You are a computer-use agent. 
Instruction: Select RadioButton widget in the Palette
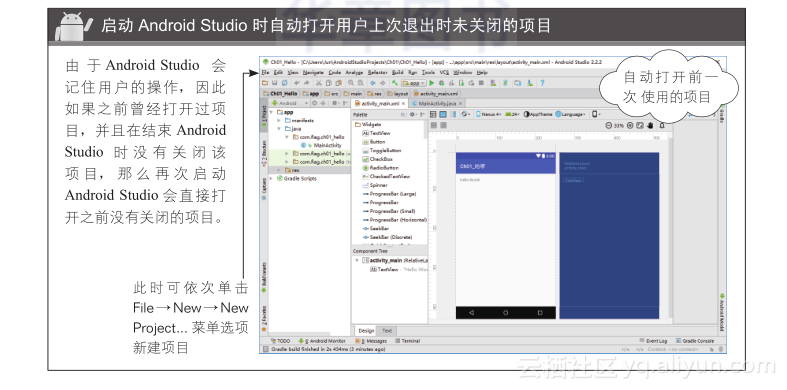[380, 168]
